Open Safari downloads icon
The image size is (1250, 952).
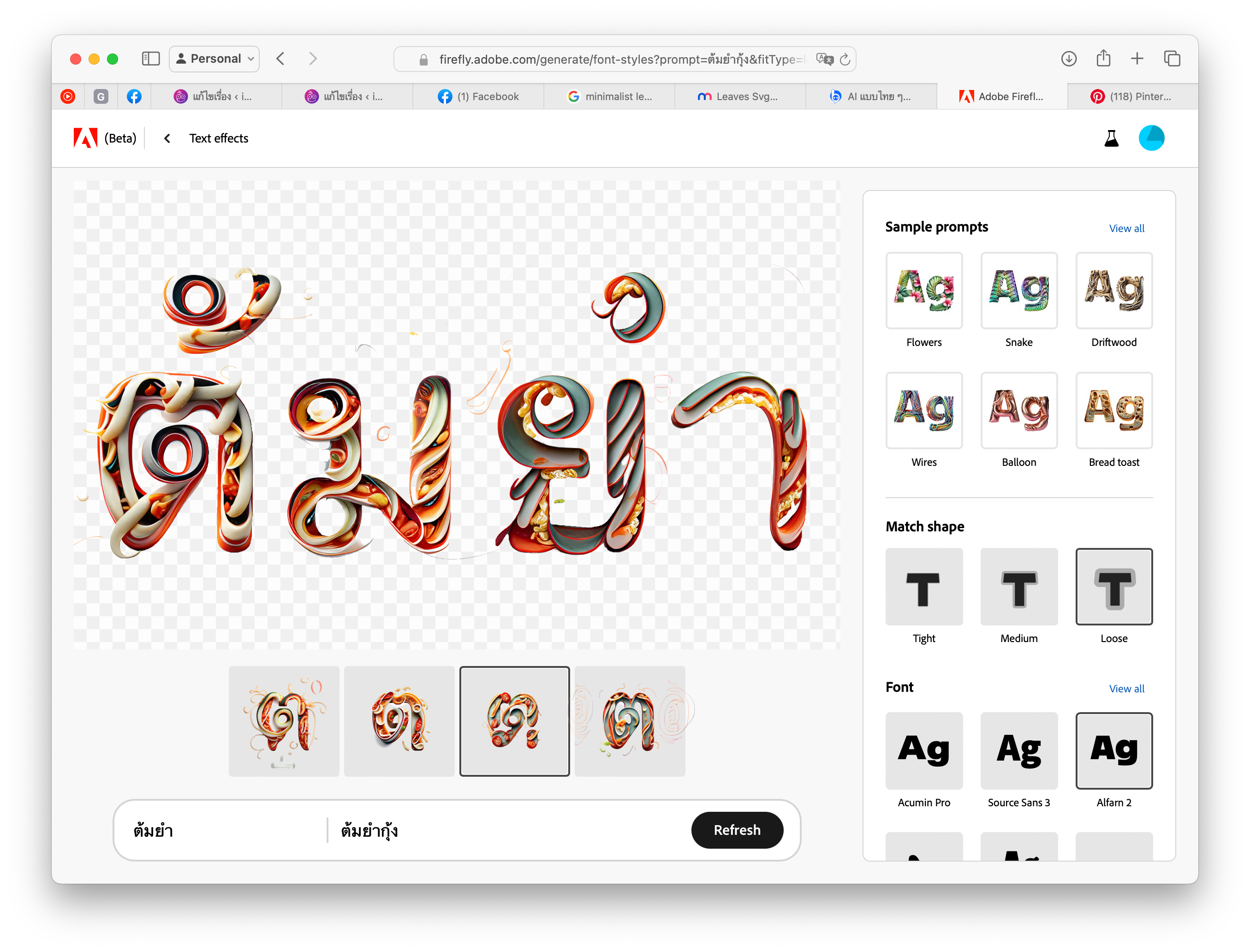[1069, 59]
